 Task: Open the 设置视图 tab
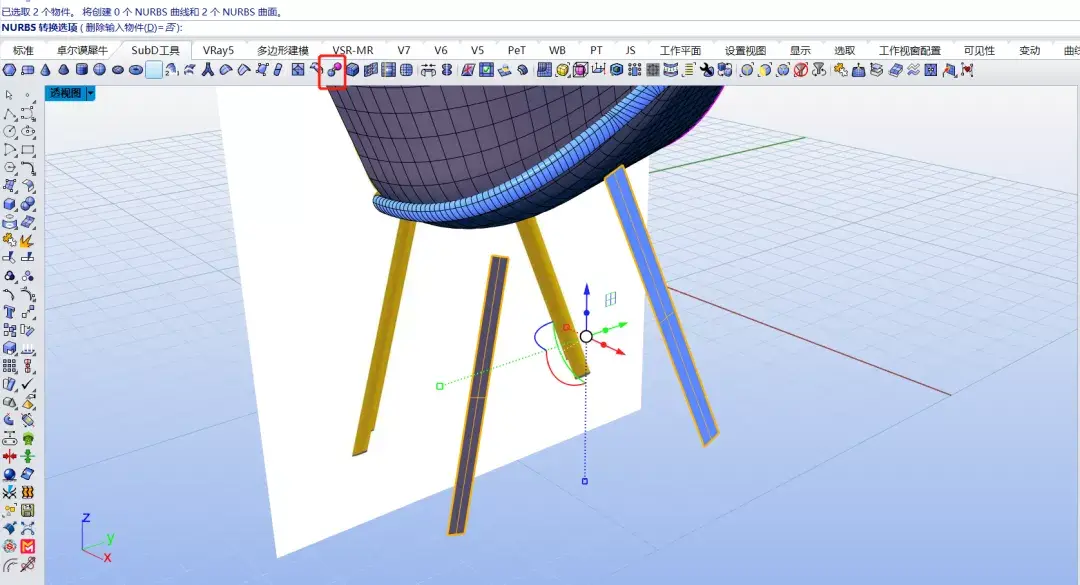(745, 50)
